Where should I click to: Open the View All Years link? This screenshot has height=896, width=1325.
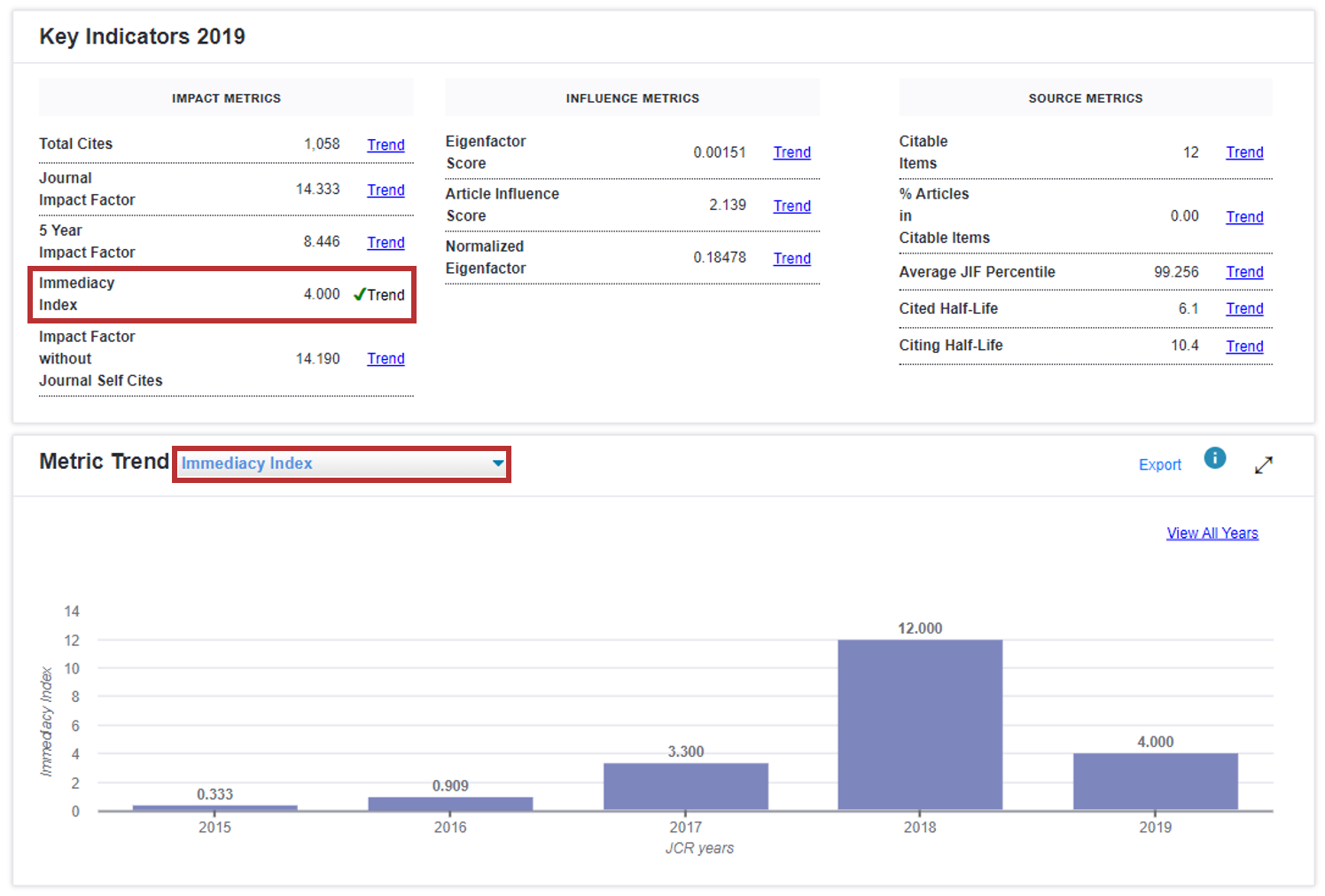pos(1212,534)
